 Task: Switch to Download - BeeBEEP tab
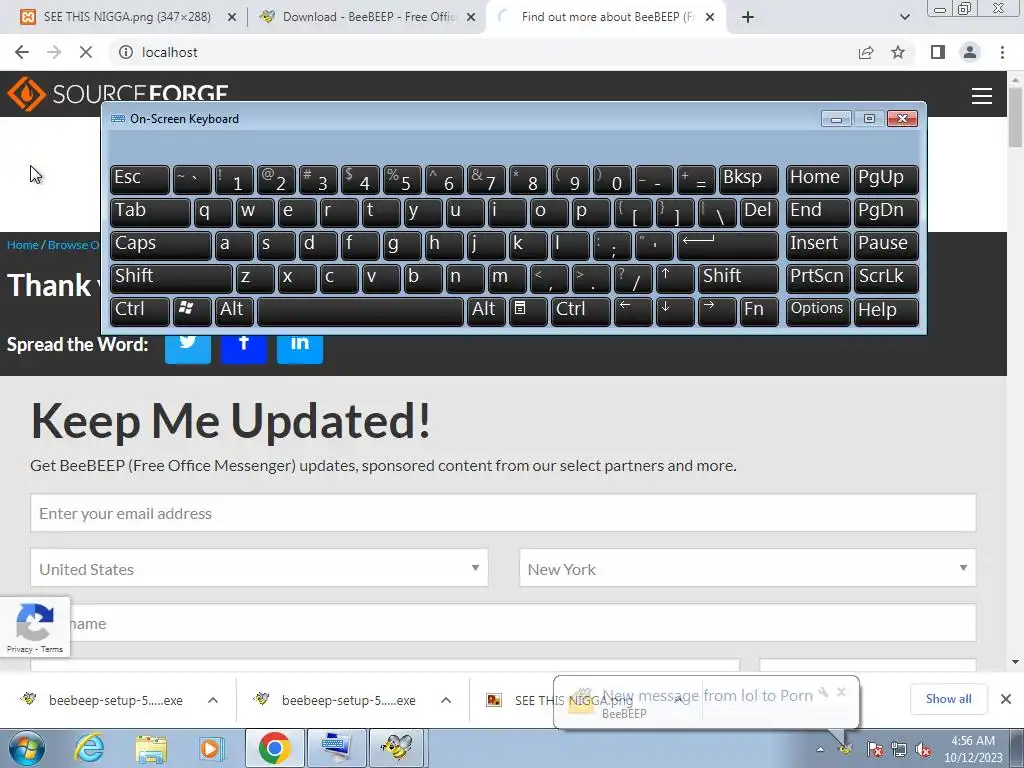coord(367,17)
